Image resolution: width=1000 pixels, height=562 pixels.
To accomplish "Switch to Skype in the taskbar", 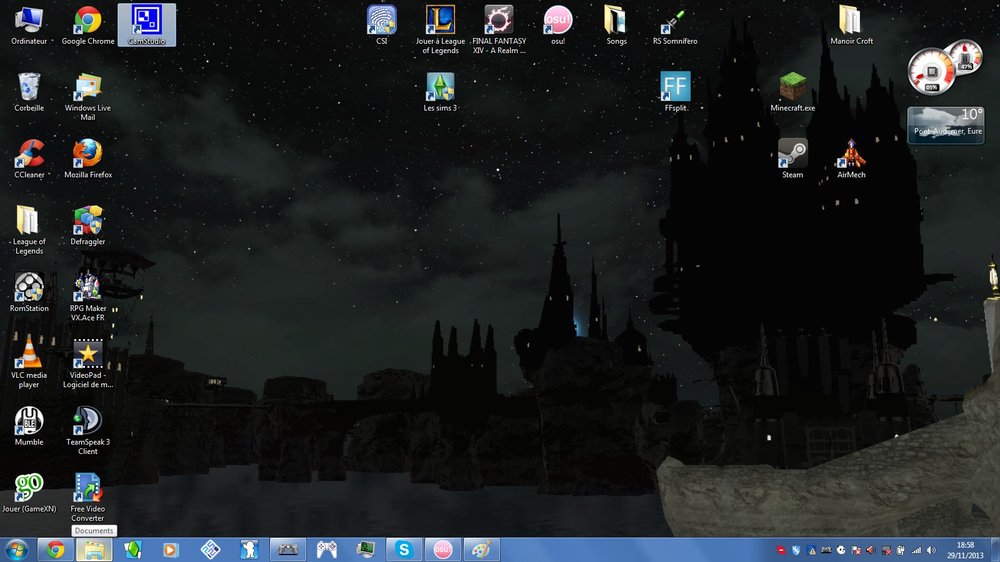I will (404, 550).
